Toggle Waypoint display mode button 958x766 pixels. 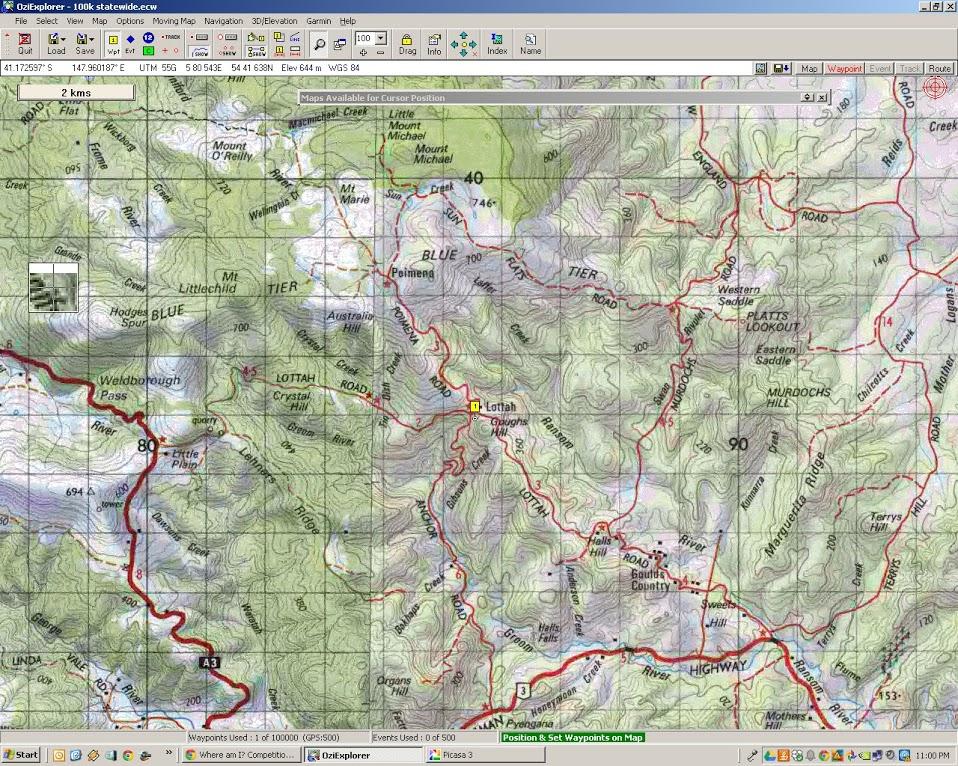(x=844, y=69)
